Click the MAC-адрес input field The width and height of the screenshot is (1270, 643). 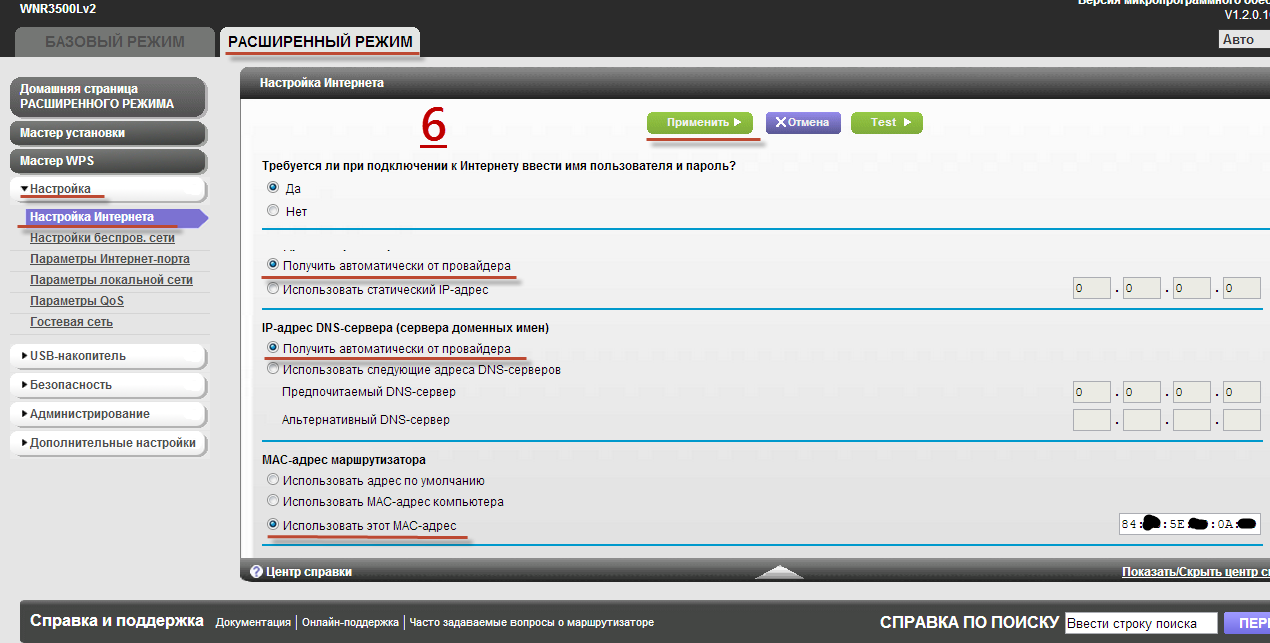[1189, 523]
